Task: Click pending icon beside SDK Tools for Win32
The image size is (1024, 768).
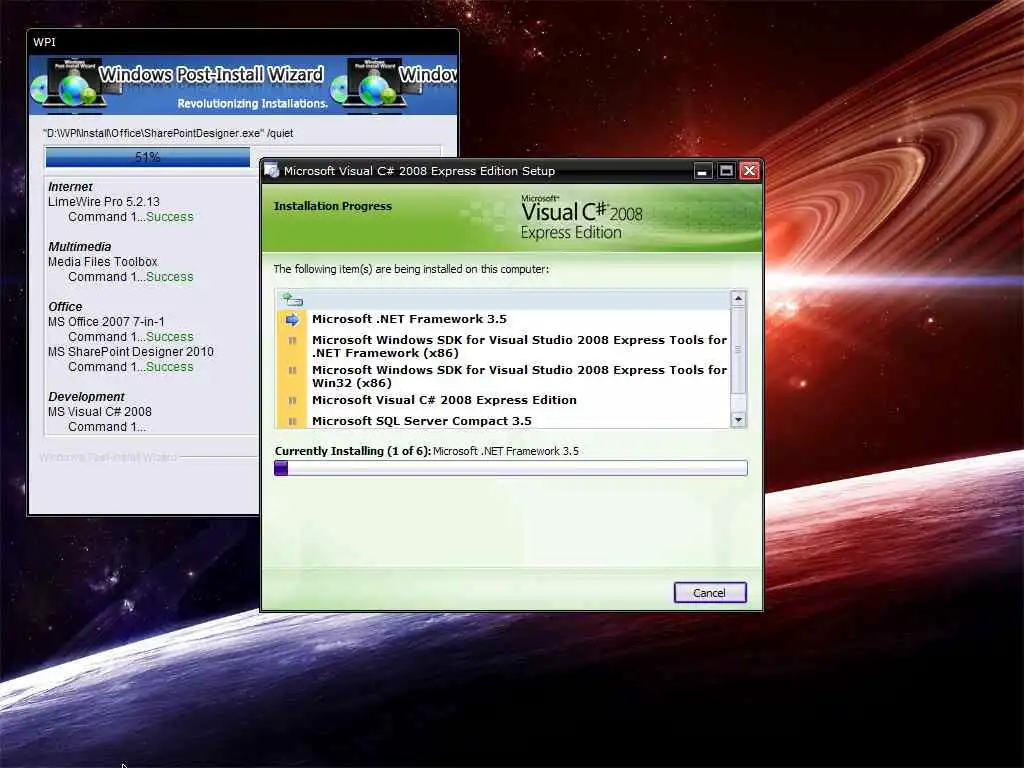Action: [292, 370]
